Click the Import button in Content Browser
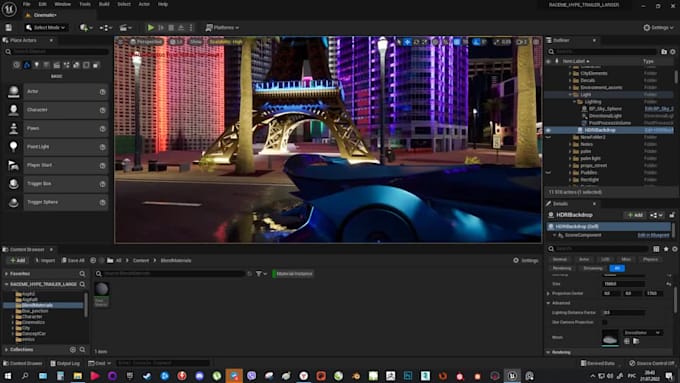Image resolution: width=680 pixels, height=383 pixels. (45, 260)
